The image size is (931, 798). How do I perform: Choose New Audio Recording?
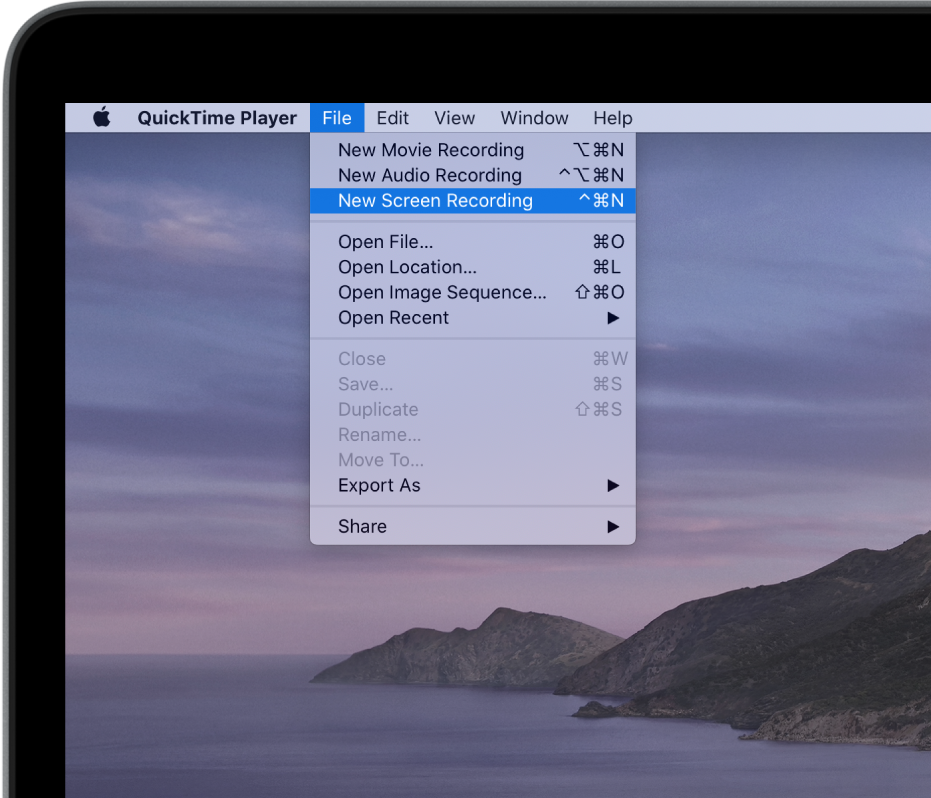click(x=430, y=175)
